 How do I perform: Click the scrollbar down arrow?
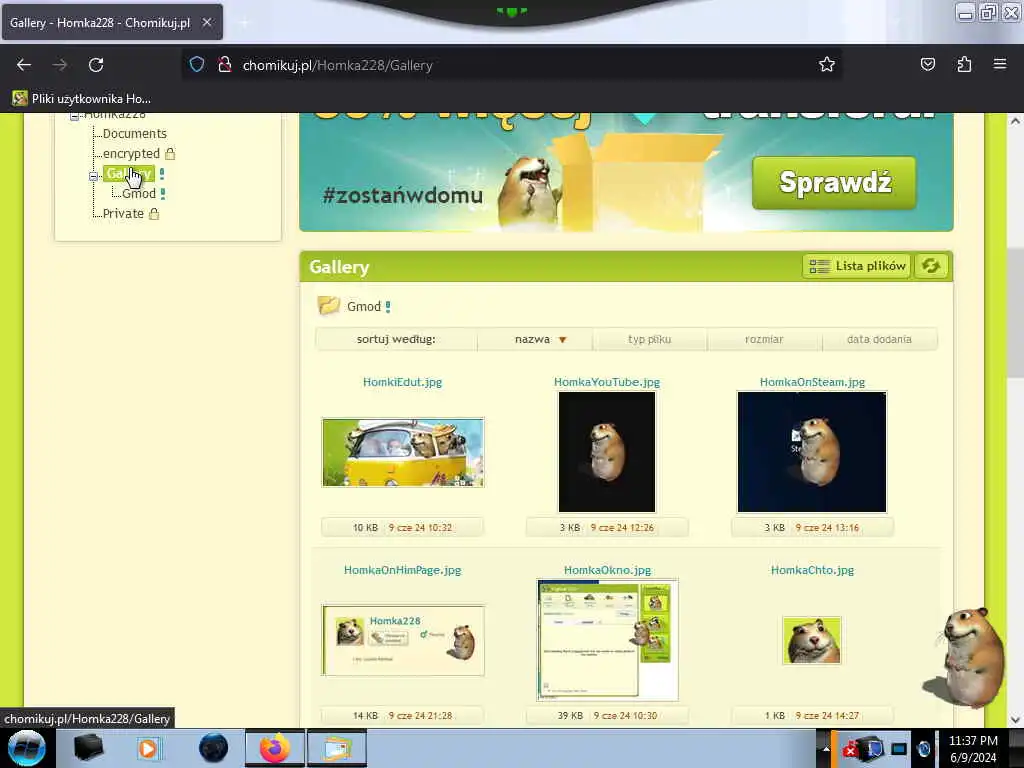coord(1015,720)
